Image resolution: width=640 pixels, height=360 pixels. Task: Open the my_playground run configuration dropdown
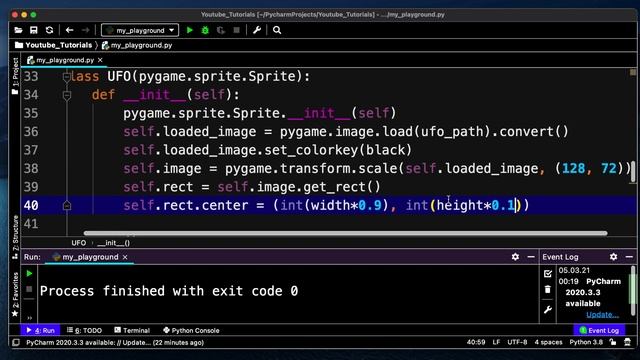[140, 30]
